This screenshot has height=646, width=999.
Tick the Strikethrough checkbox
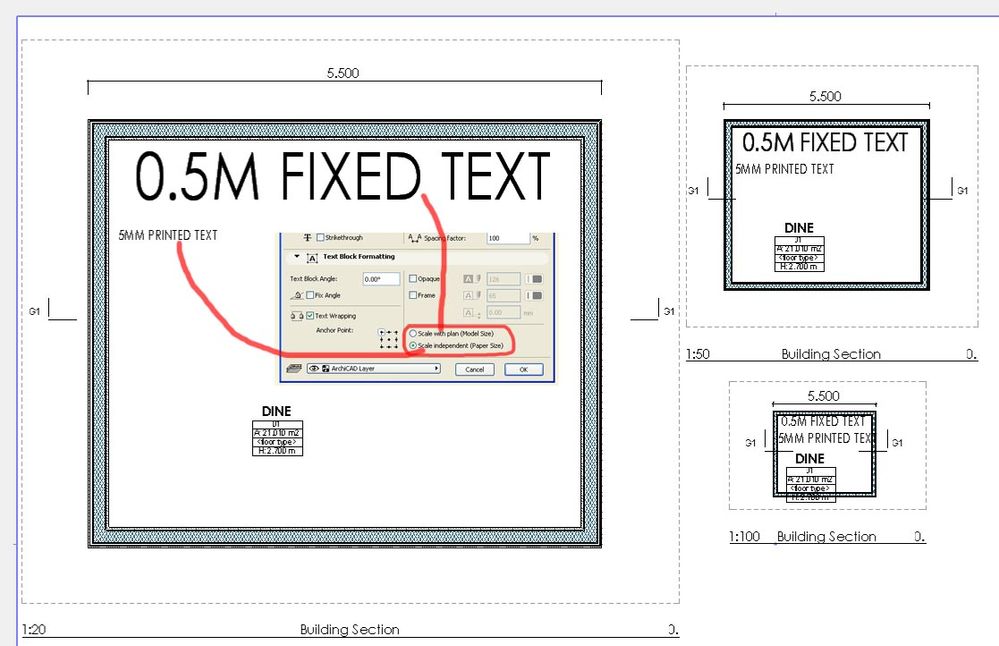tap(320, 238)
